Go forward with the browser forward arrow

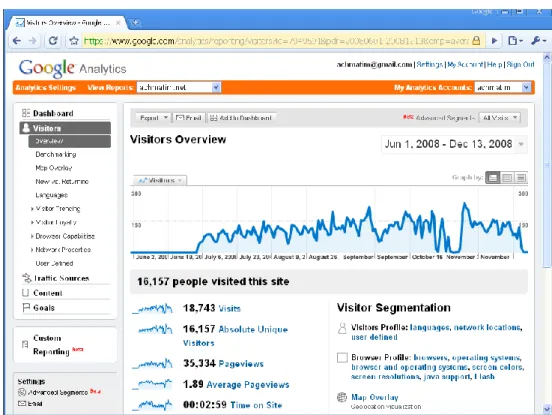point(32,41)
